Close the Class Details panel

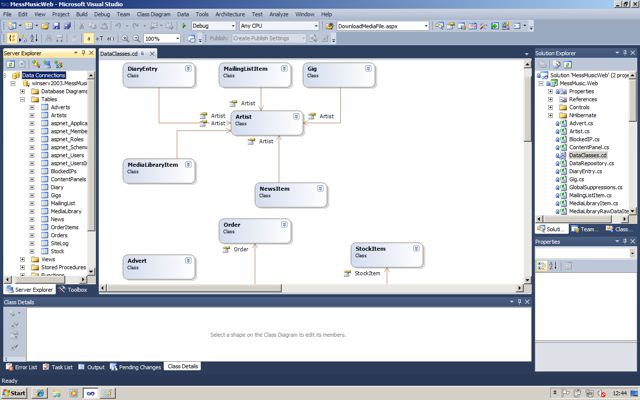tap(527, 302)
